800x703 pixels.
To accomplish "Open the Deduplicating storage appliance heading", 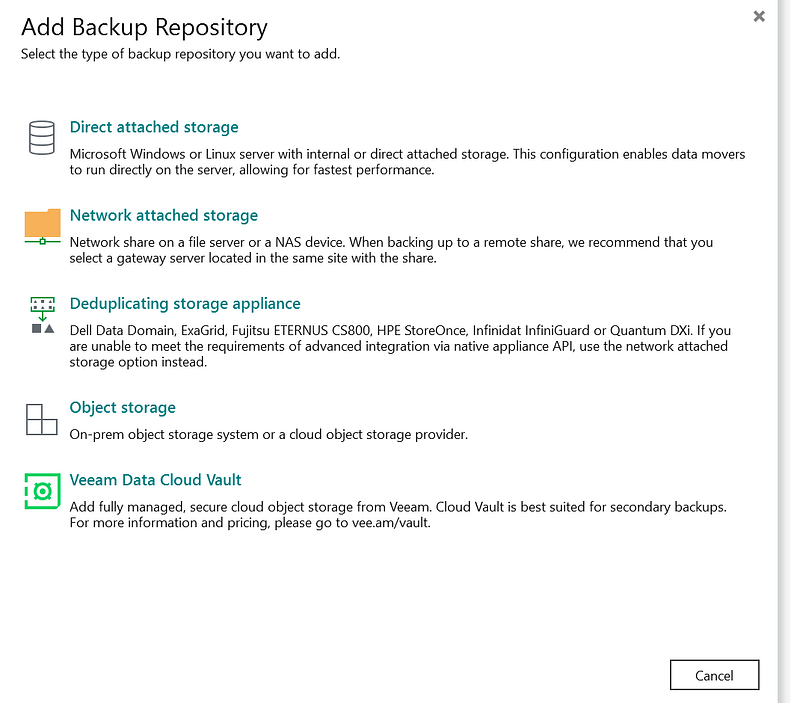I will click(x=185, y=303).
